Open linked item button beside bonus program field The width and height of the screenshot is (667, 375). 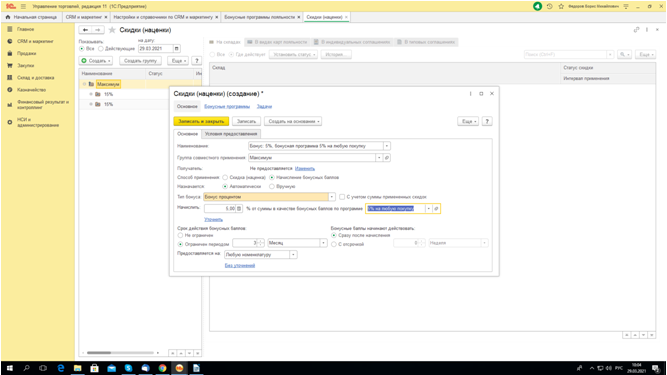pos(436,209)
